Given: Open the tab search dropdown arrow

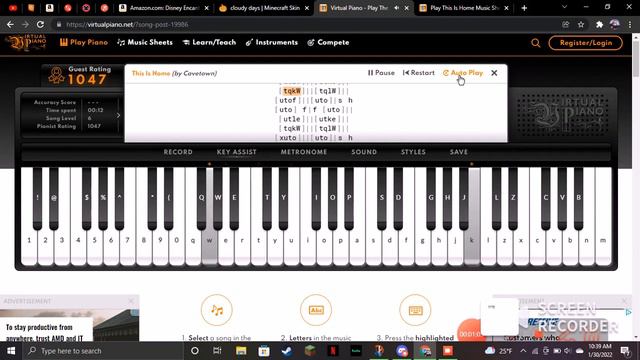Looking at the screenshot, I should (564, 7).
